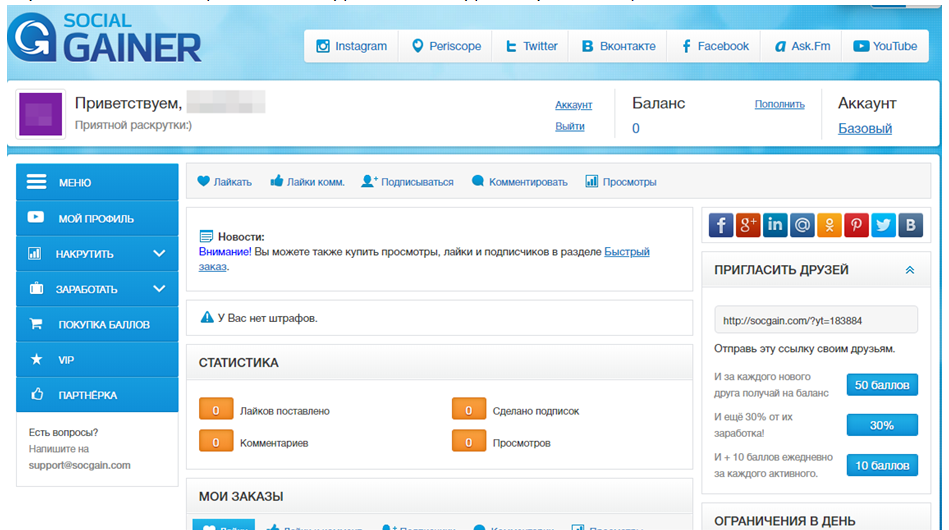Open МОЙ ПРОФИЛЬ in the sidebar

pyautogui.click(x=97, y=218)
